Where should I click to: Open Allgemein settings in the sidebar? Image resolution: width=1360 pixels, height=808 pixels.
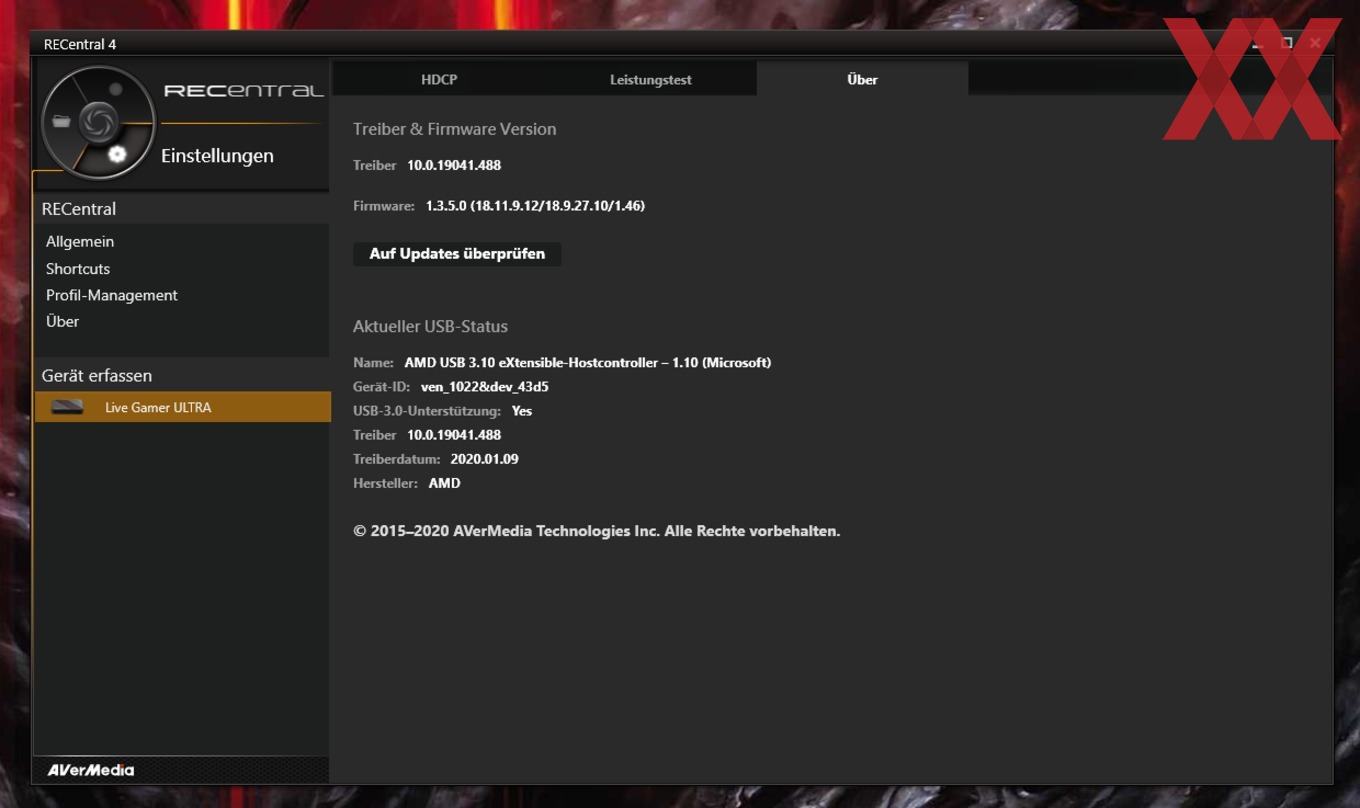pyautogui.click(x=80, y=241)
